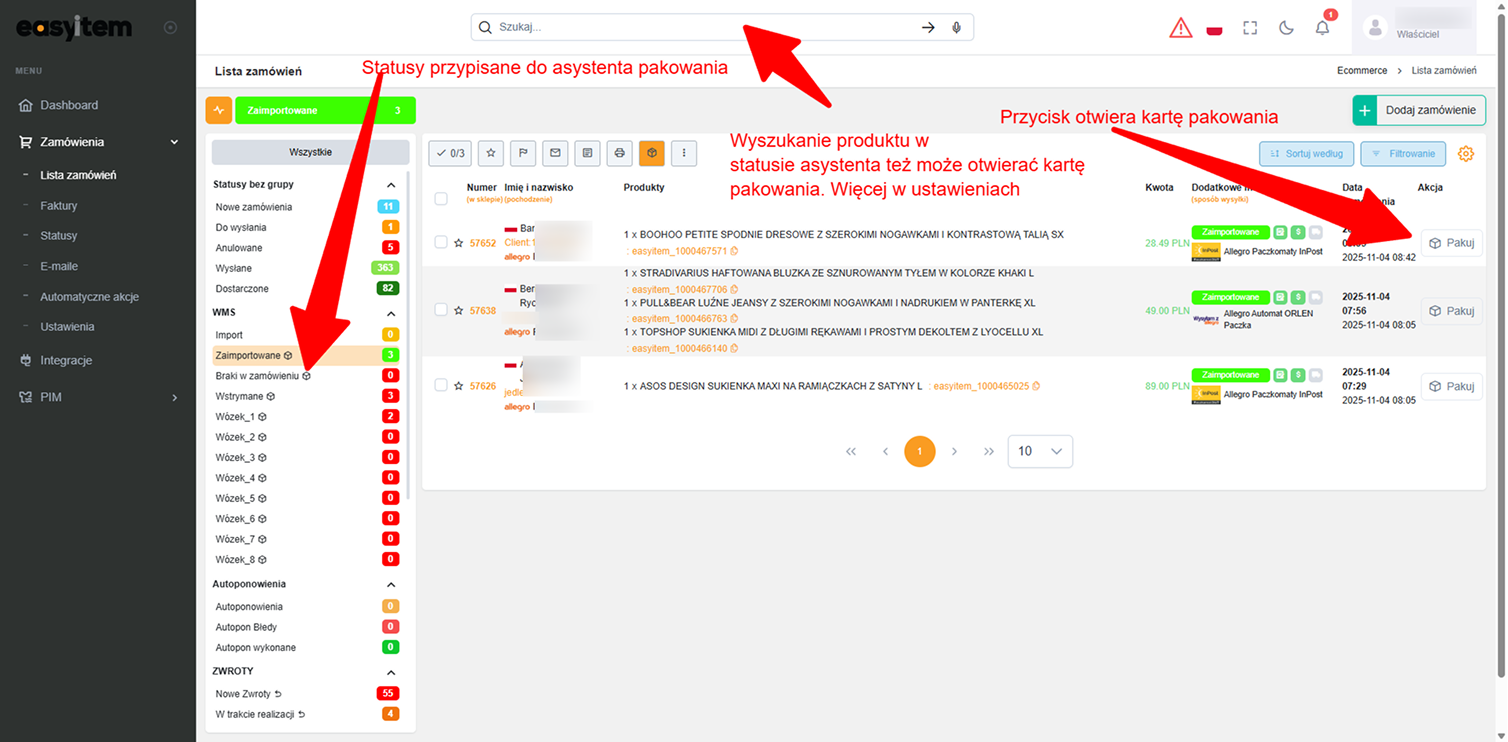The width and height of the screenshot is (1508, 742).
Task: Open the page size 10 dropdown
Action: [x=1040, y=451]
